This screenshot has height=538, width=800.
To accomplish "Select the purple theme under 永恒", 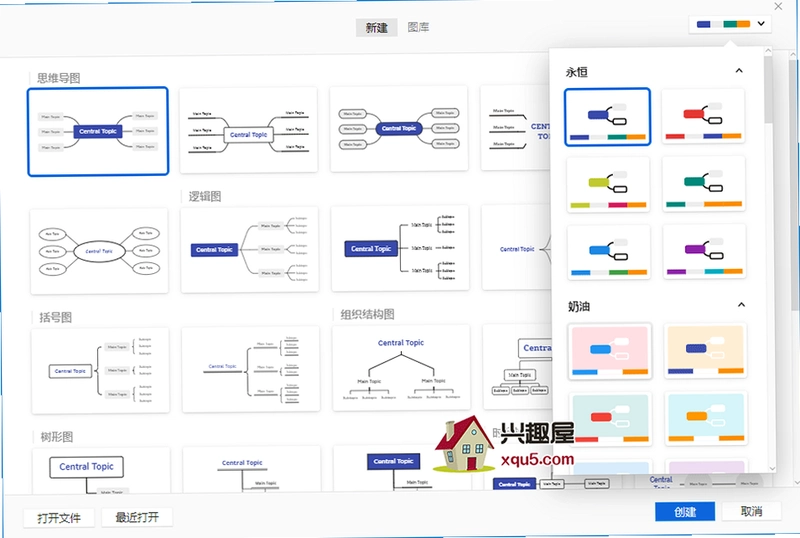I will tap(704, 251).
